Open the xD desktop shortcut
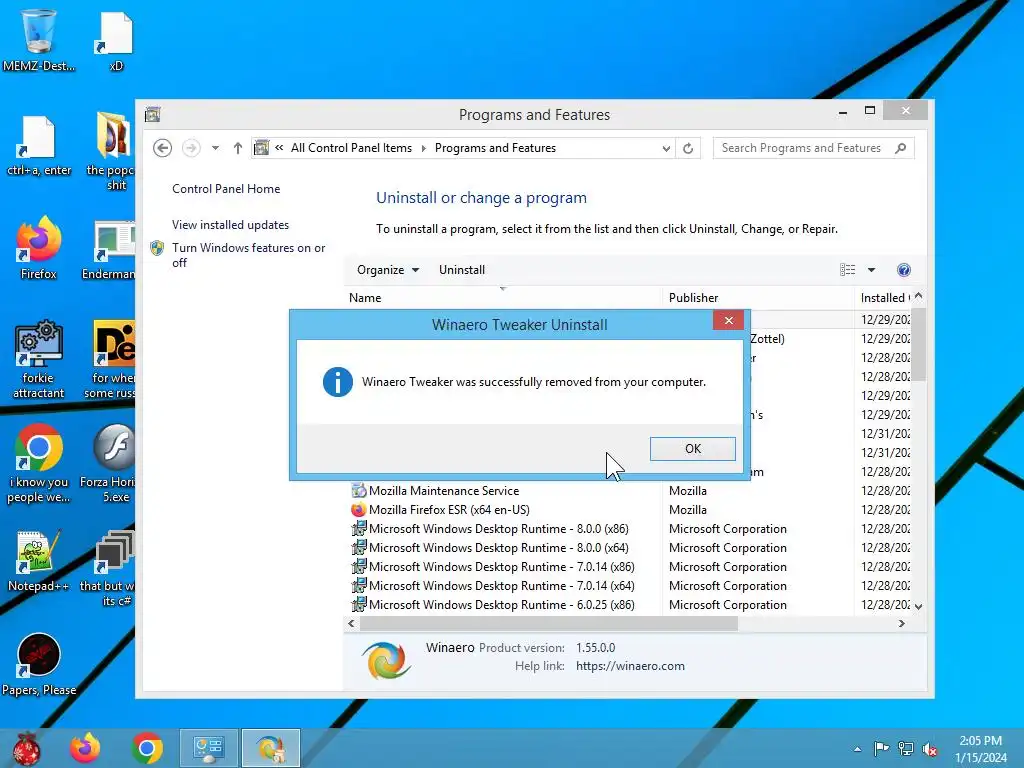The width and height of the screenshot is (1024, 768). [116, 40]
